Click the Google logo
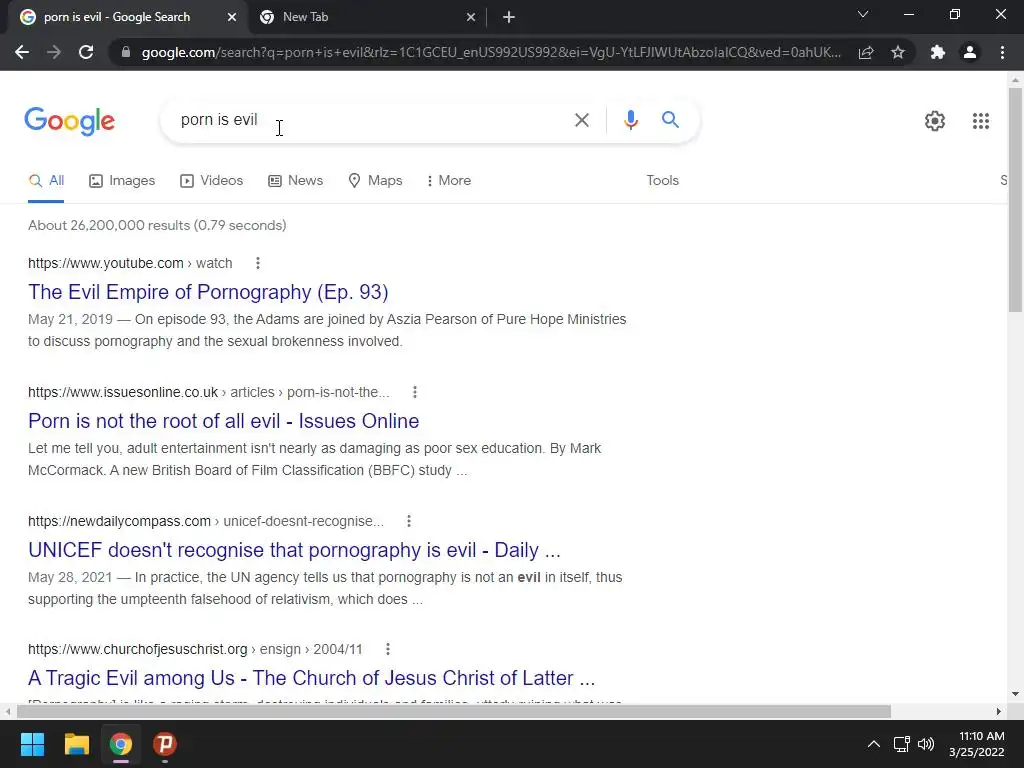 69,121
